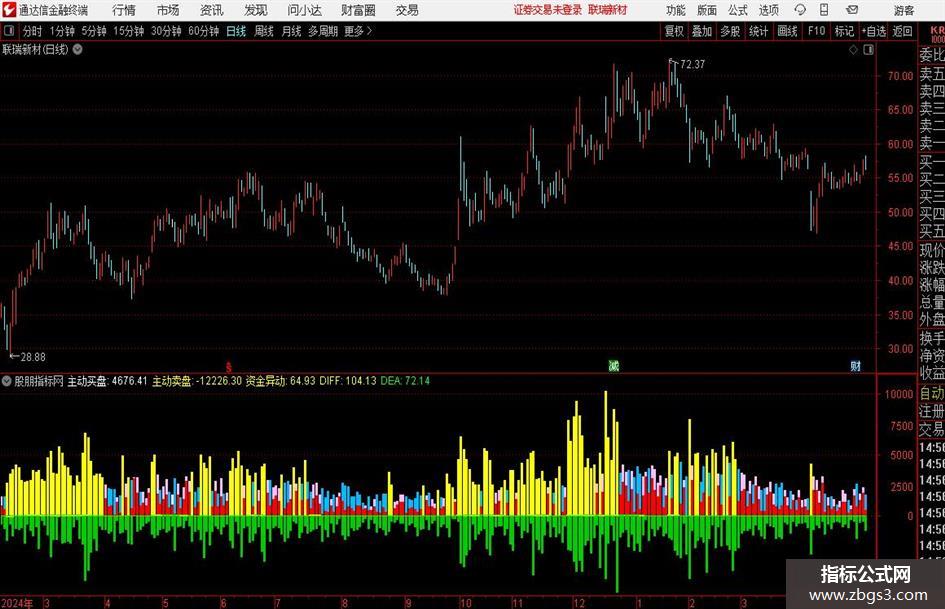The height and width of the screenshot is (609, 945).
Task: Click the 返回 back button
Action: pos(902,31)
